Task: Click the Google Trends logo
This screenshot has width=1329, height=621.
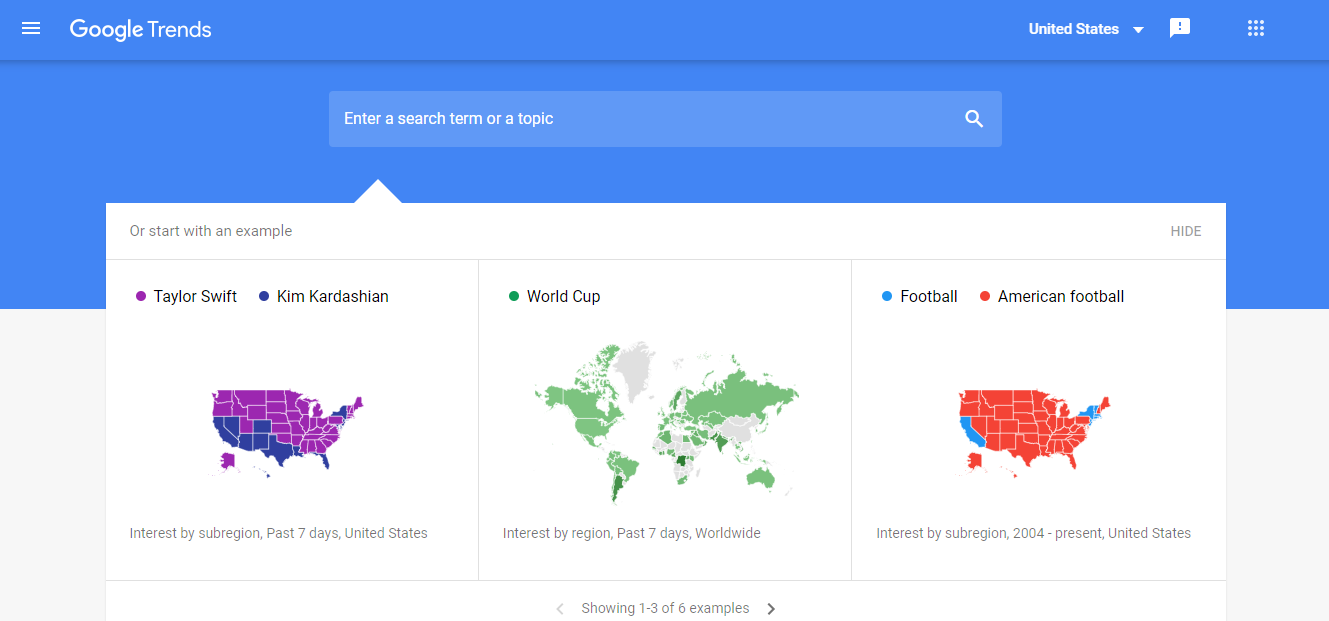Action: point(141,29)
